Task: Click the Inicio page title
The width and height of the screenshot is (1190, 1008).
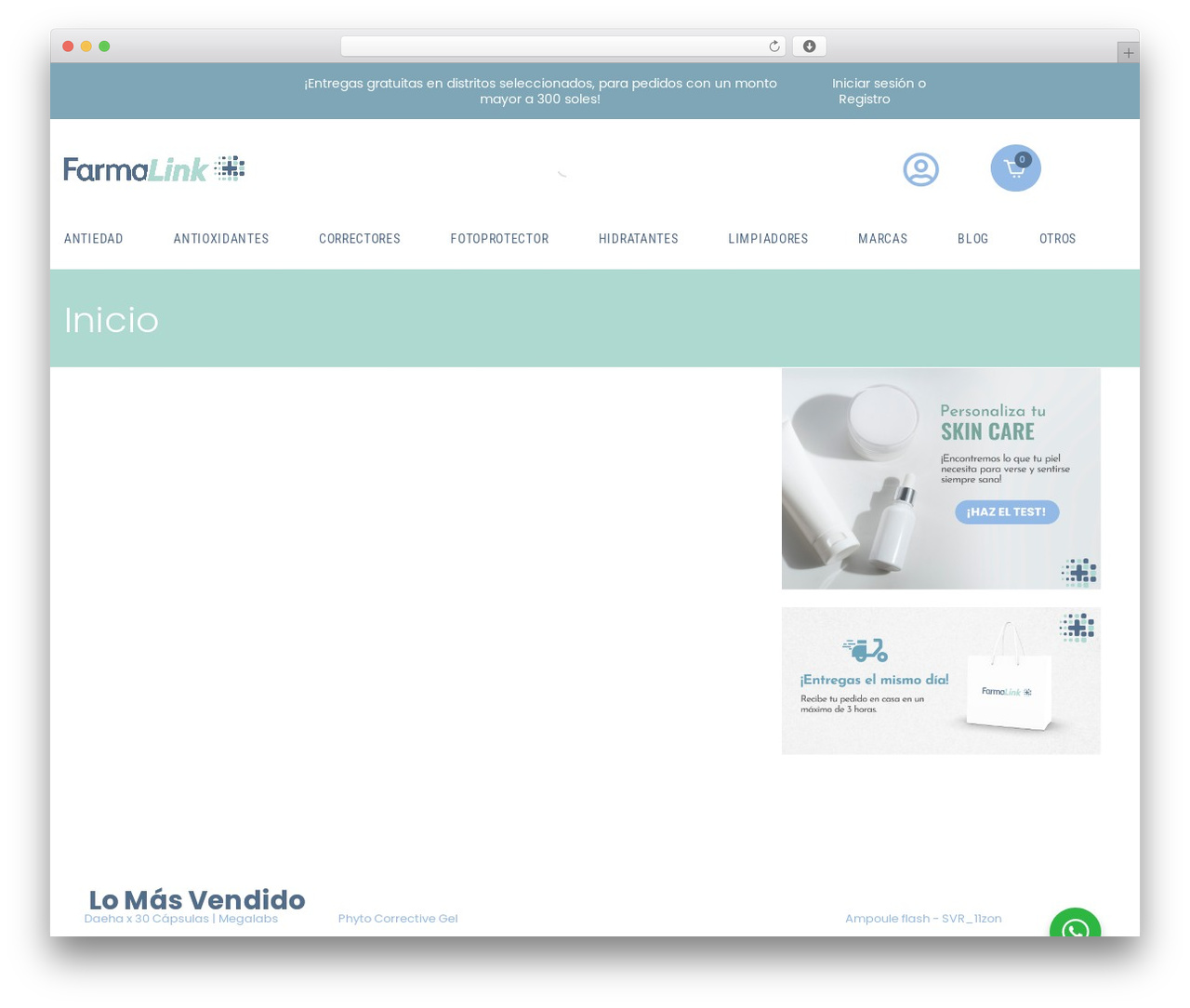Action: pyautogui.click(x=112, y=320)
